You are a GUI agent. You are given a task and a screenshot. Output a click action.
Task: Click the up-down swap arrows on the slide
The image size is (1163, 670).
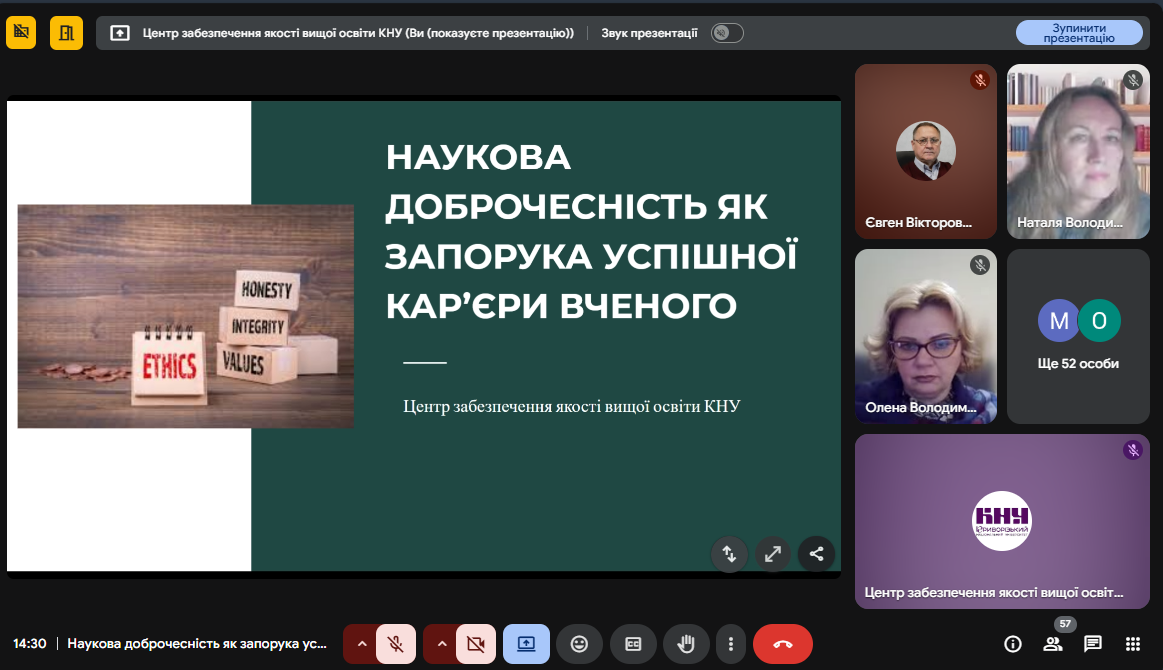pyautogui.click(x=729, y=553)
